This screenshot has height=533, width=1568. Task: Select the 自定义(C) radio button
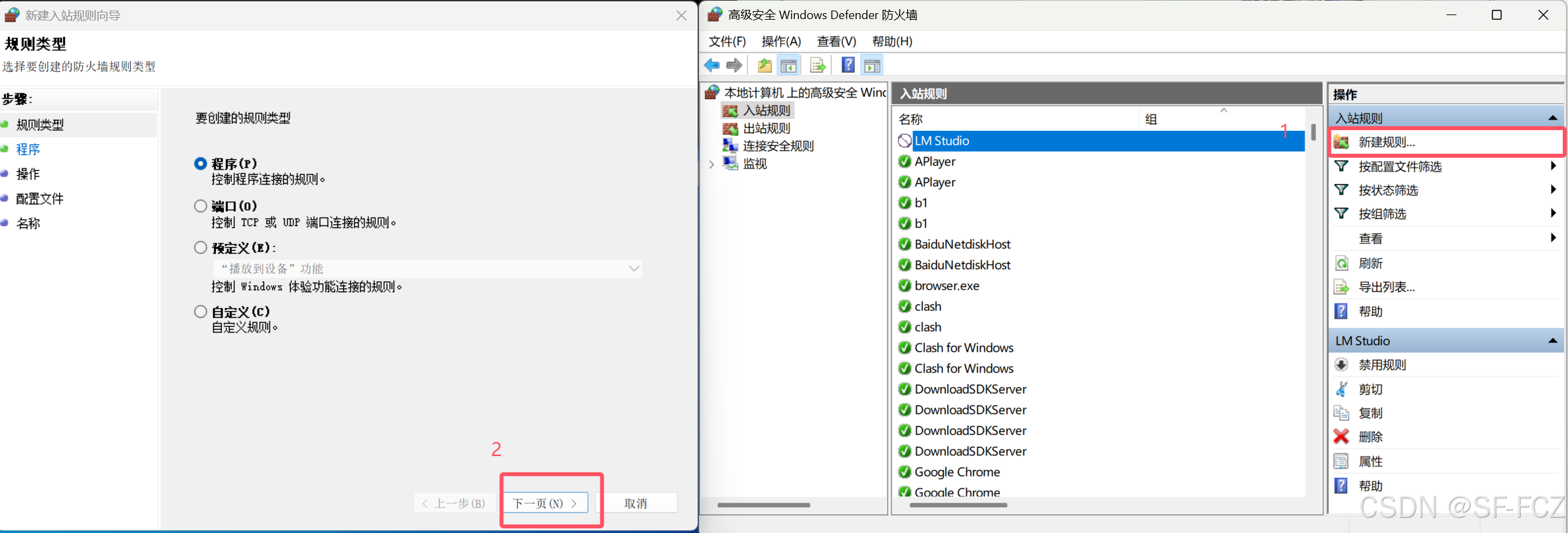tap(200, 312)
